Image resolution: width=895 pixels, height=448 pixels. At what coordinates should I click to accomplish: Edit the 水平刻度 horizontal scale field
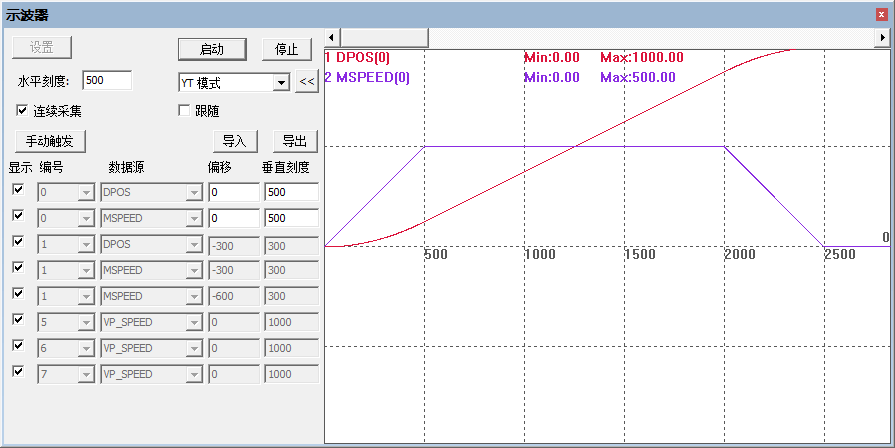[107, 80]
